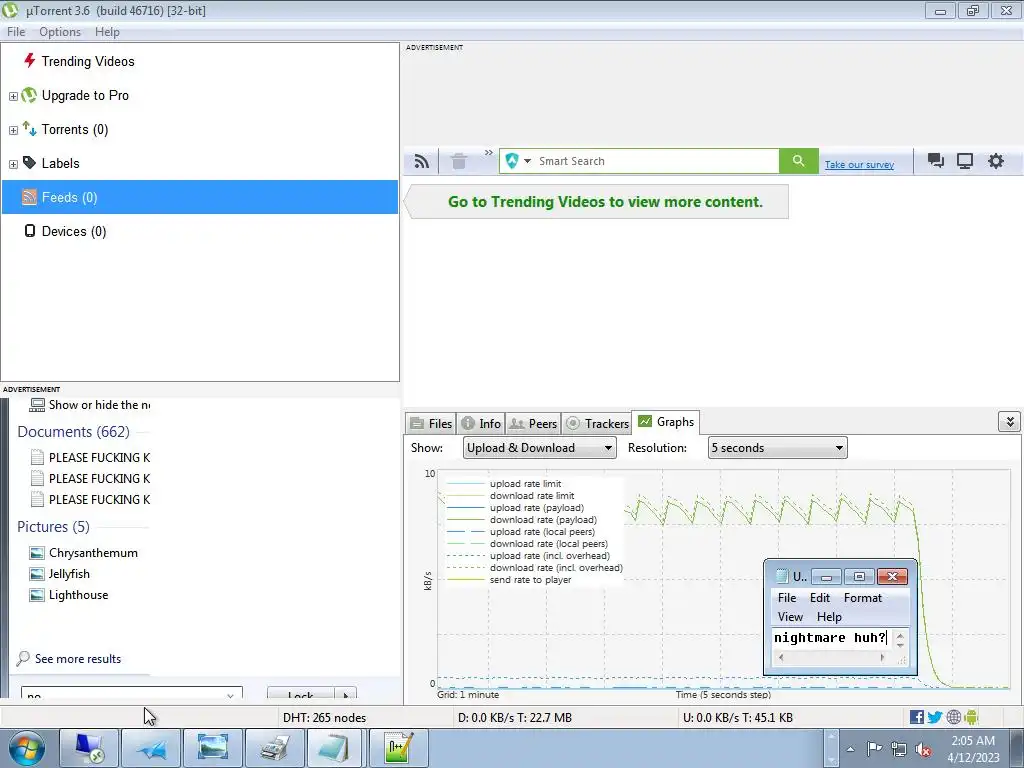Viewport: 1024px width, 768px height.
Task: Expand the Torrents tree node
Action: (13, 130)
